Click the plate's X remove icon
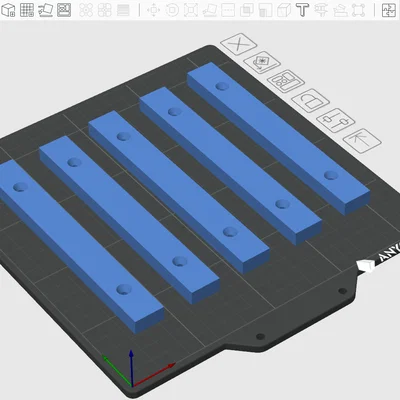The image size is (400, 400). tap(239, 44)
